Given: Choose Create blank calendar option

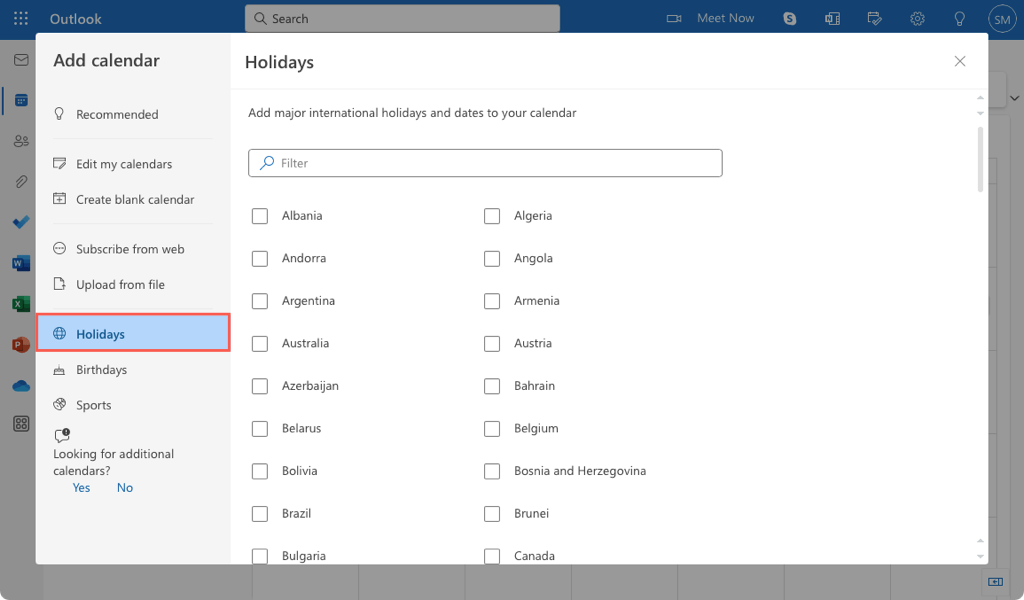Looking at the screenshot, I should click(x=135, y=199).
